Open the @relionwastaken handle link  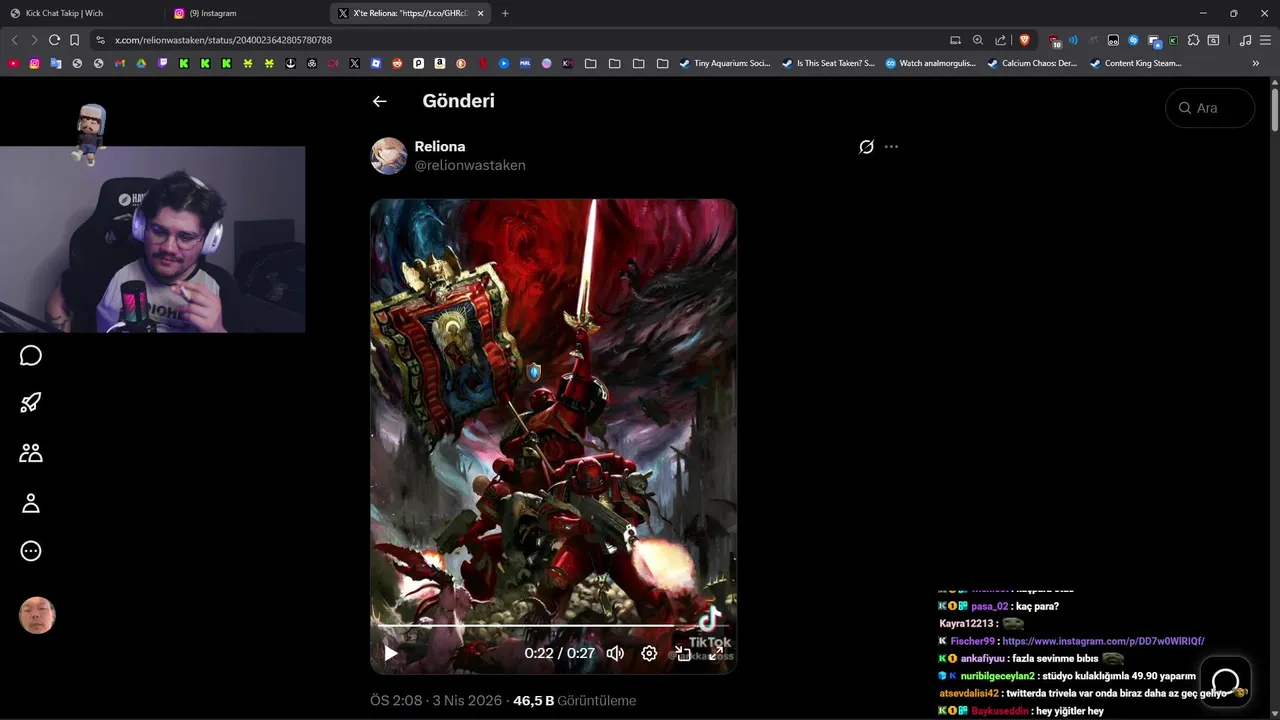[x=470, y=165]
